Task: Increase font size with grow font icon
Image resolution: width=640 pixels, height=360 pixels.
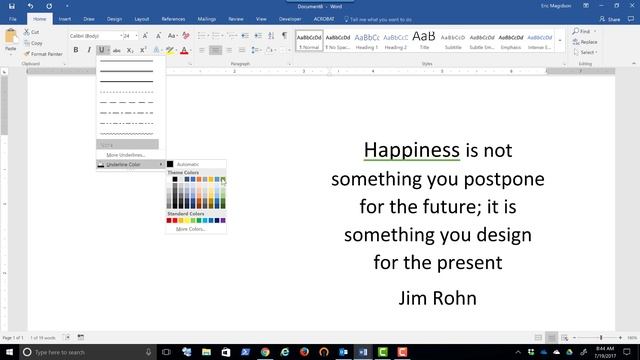Action: pyautogui.click(x=145, y=36)
